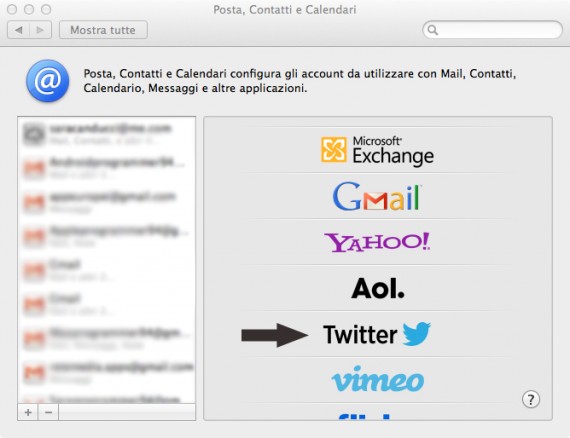Image resolution: width=570 pixels, height=438 pixels.
Task: Open help with the question mark button
Action: (531, 399)
